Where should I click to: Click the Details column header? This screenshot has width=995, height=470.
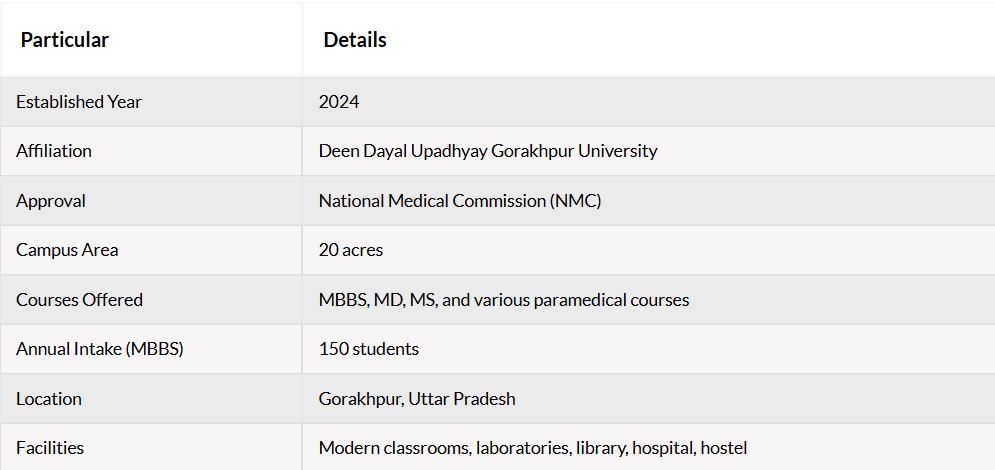point(355,40)
